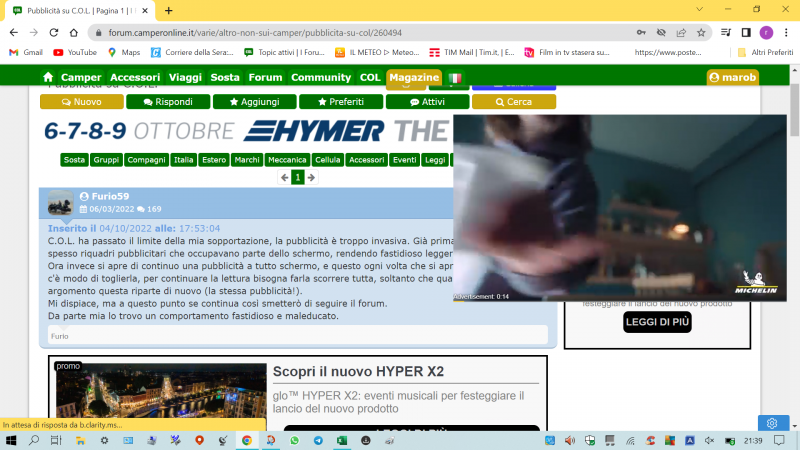The width and height of the screenshot is (800, 450).
Task: Select the Marchi forum category
Action: (247, 160)
